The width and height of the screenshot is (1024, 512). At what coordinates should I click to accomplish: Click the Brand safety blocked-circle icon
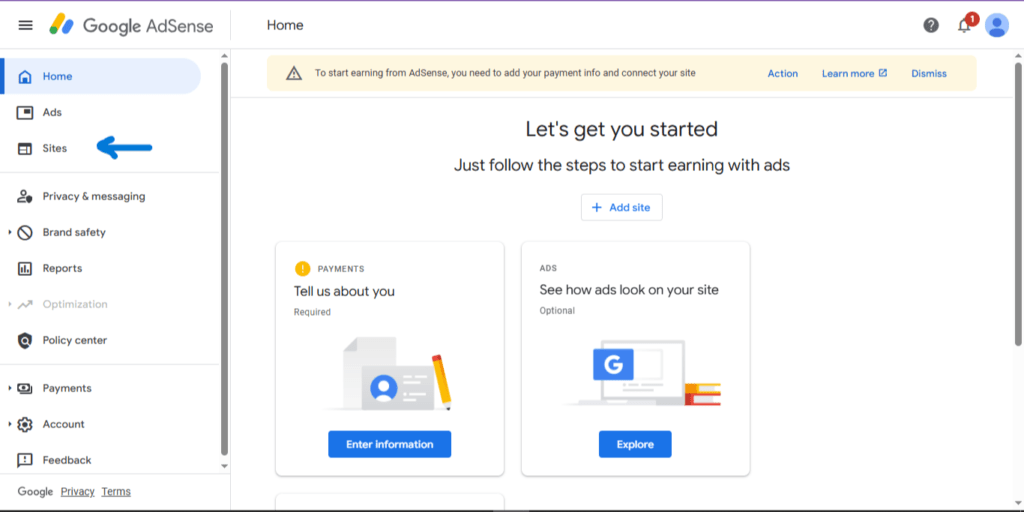tap(25, 232)
